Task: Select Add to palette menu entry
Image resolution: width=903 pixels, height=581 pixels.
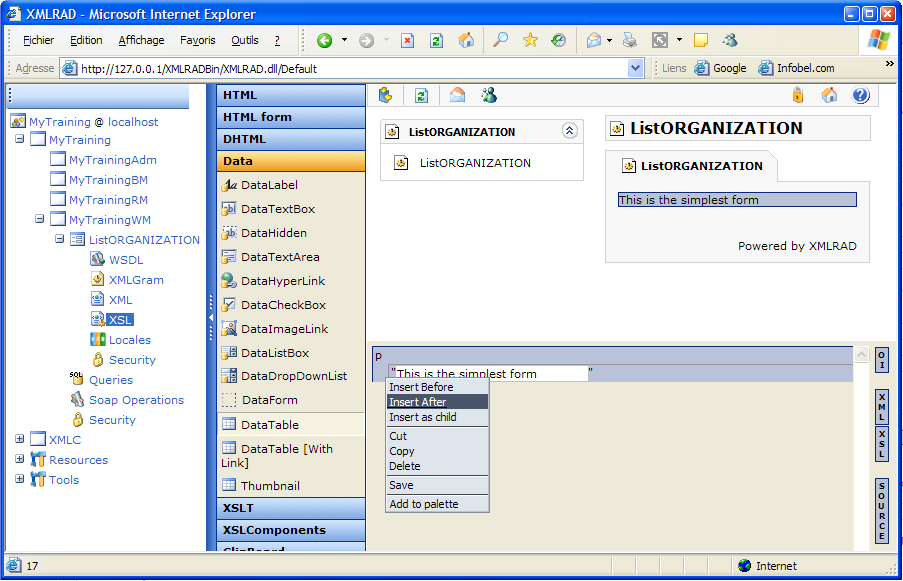Action: tap(424, 504)
